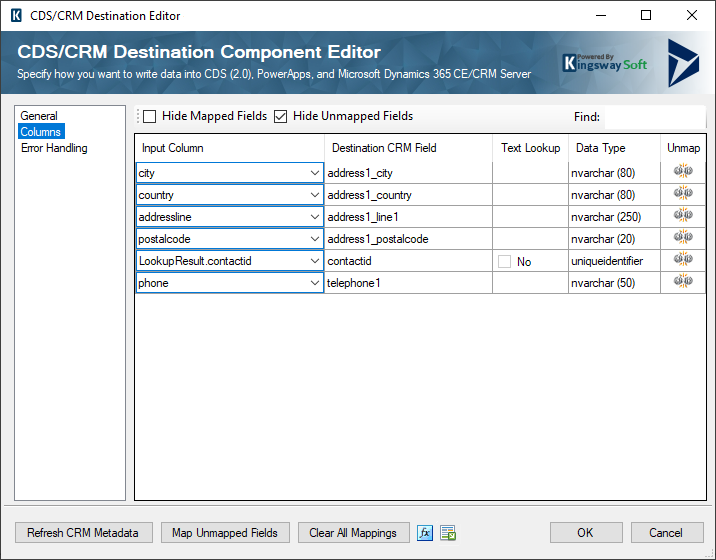
Task: Unmap the contactid field
Action: [x=683, y=259]
